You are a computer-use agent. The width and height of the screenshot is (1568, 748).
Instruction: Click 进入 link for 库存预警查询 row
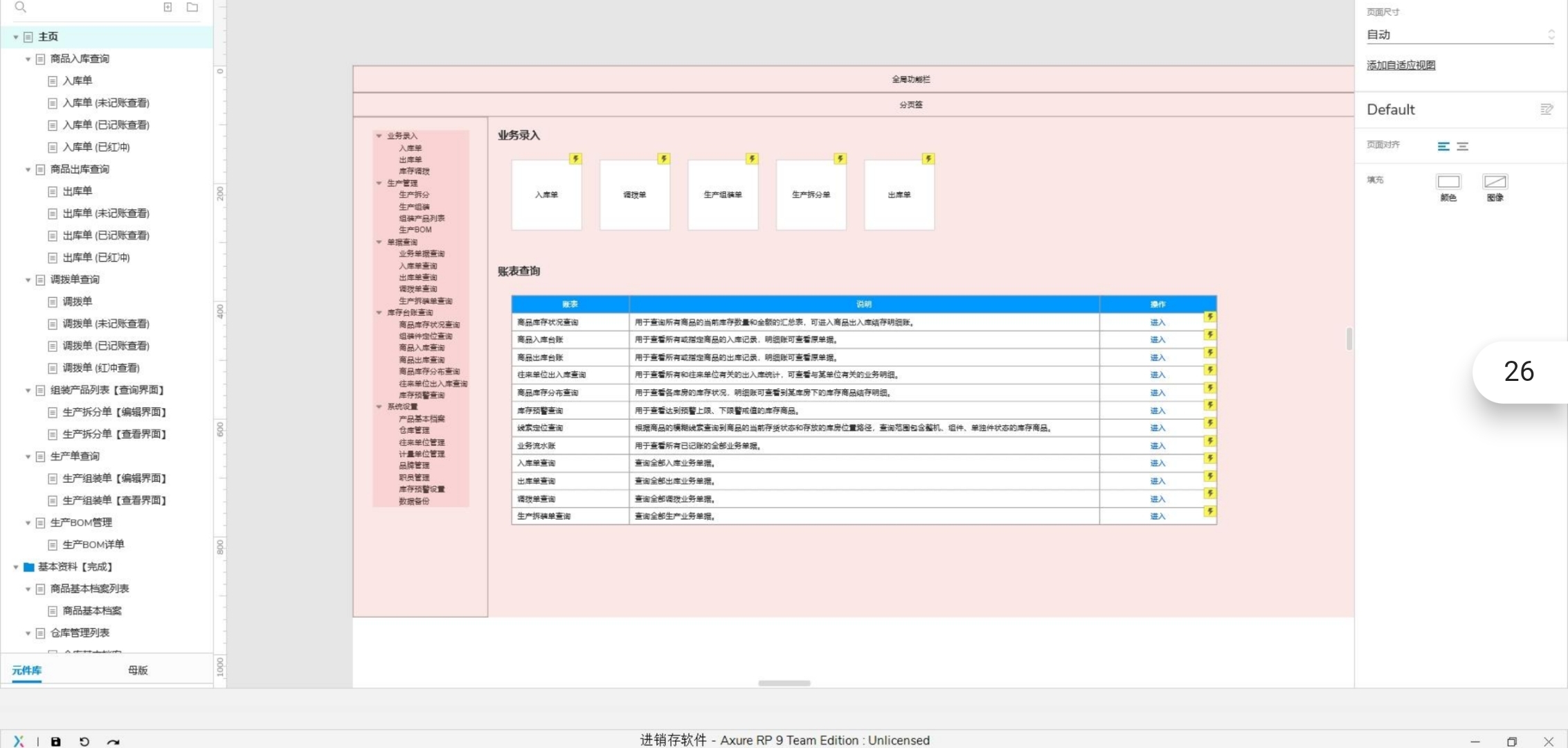pos(1157,411)
